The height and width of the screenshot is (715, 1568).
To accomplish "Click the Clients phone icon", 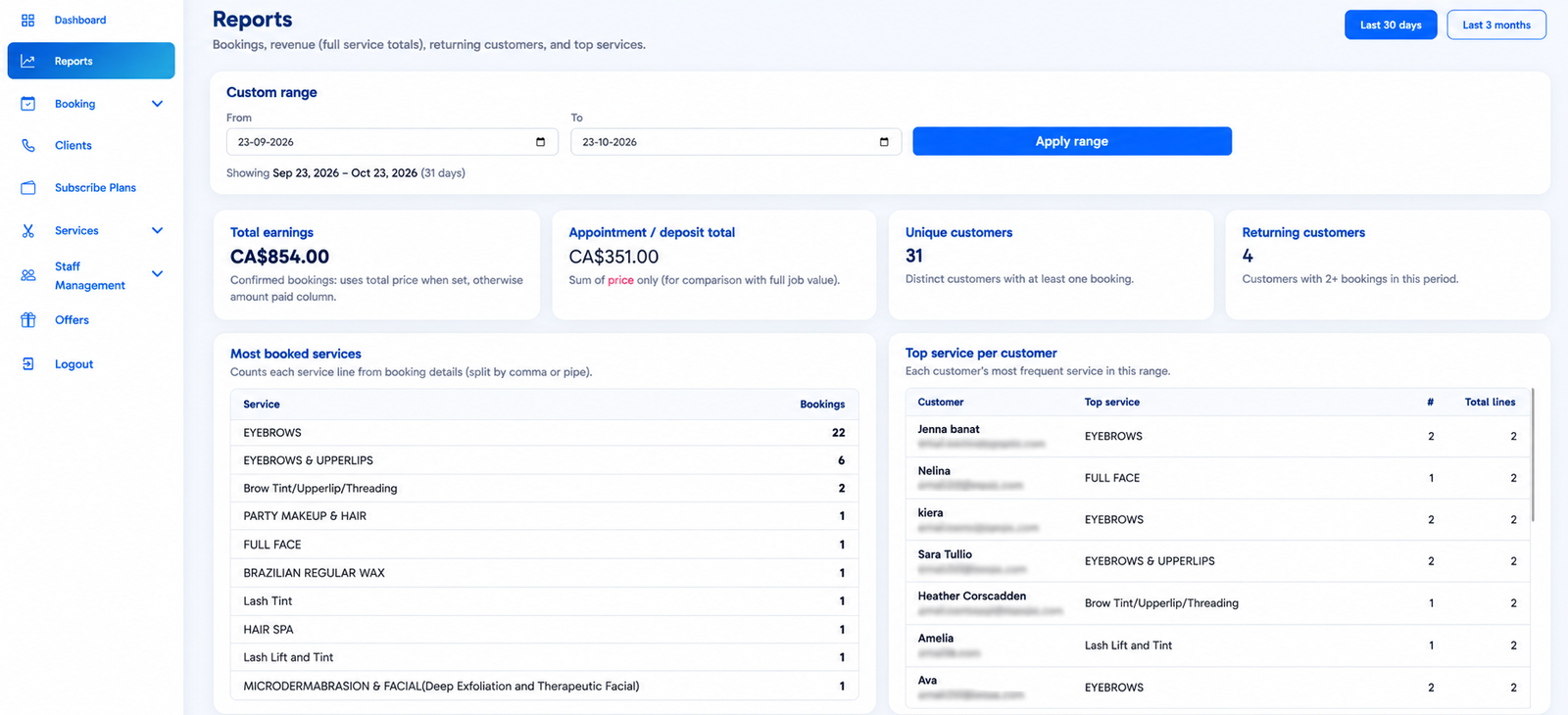I will tap(28, 145).
